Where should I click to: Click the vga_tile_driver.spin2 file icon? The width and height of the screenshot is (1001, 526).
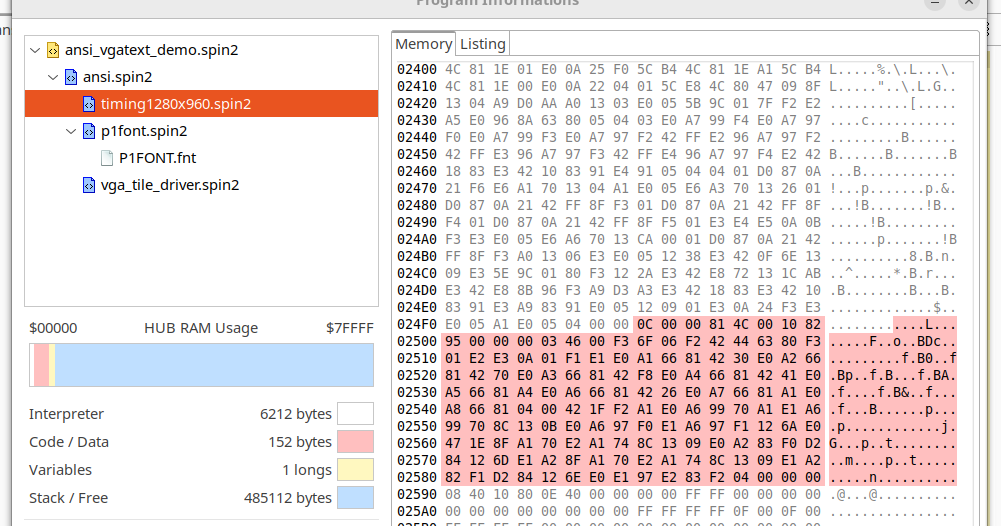[89, 185]
